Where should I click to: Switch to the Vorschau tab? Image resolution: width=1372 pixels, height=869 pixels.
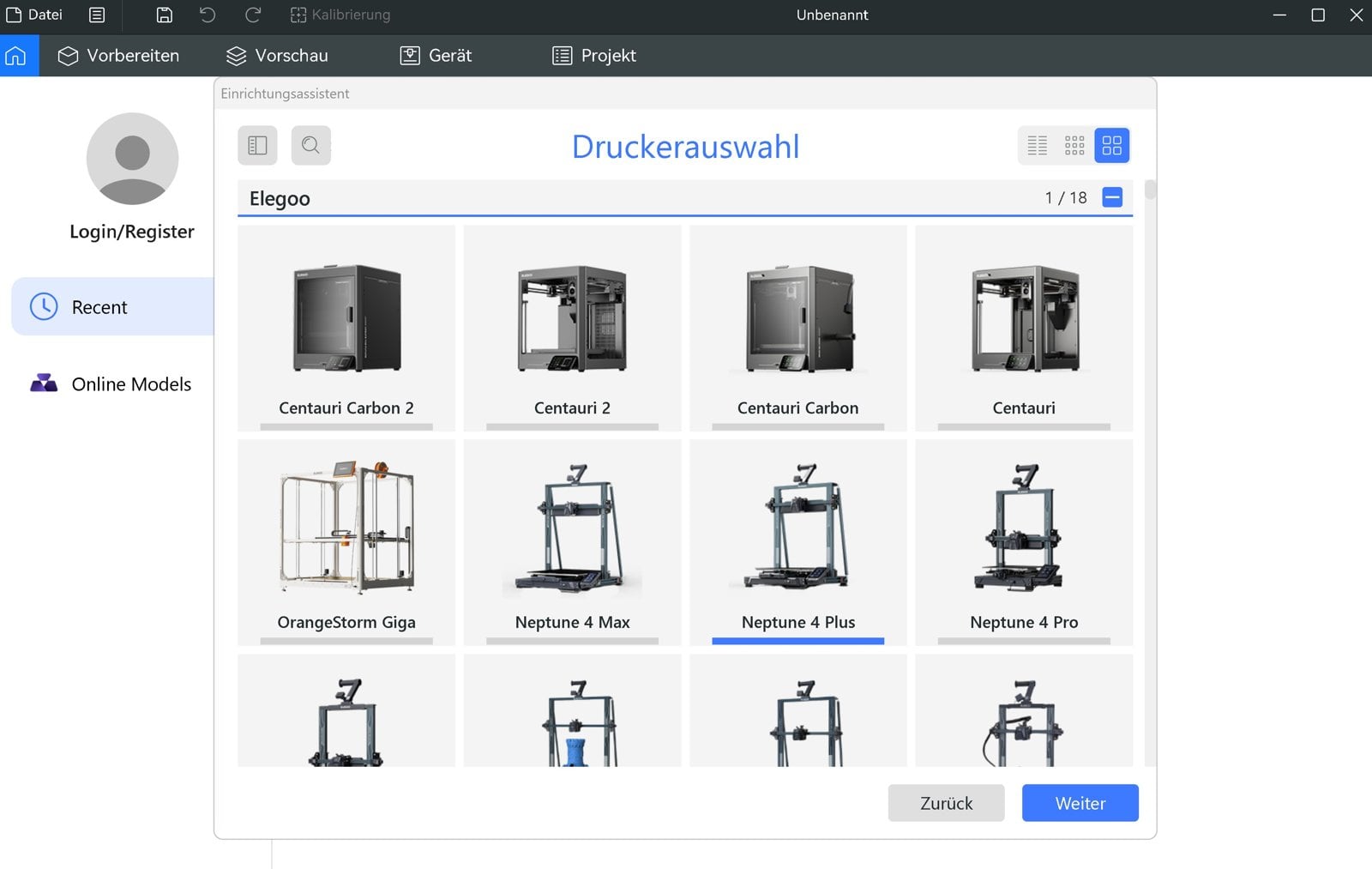pos(277,56)
